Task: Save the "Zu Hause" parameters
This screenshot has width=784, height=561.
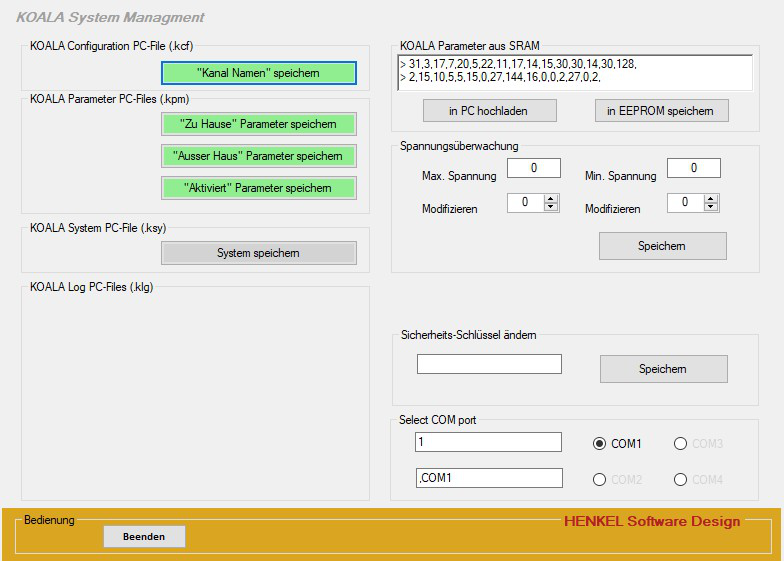Action: tap(258, 124)
